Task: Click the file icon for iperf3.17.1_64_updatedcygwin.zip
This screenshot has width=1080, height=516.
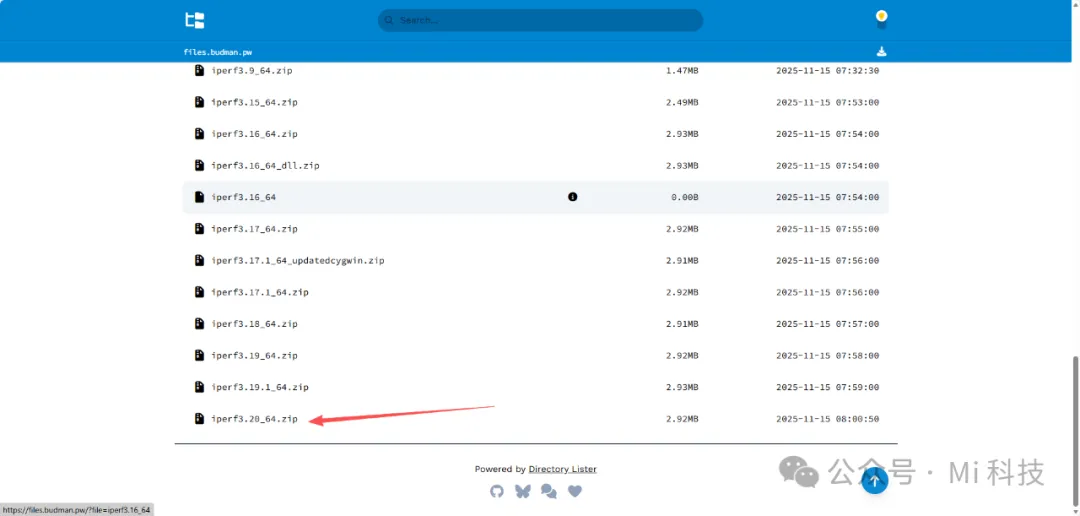Action: pos(199,260)
